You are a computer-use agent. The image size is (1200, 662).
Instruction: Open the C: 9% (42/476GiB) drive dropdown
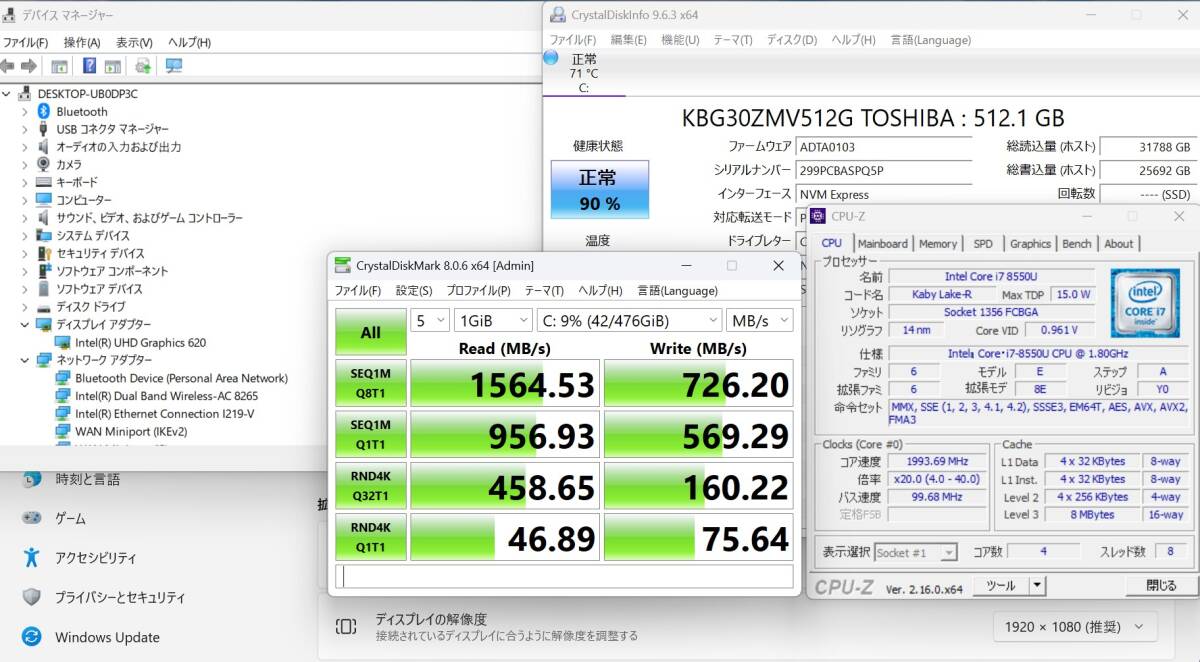click(x=629, y=320)
